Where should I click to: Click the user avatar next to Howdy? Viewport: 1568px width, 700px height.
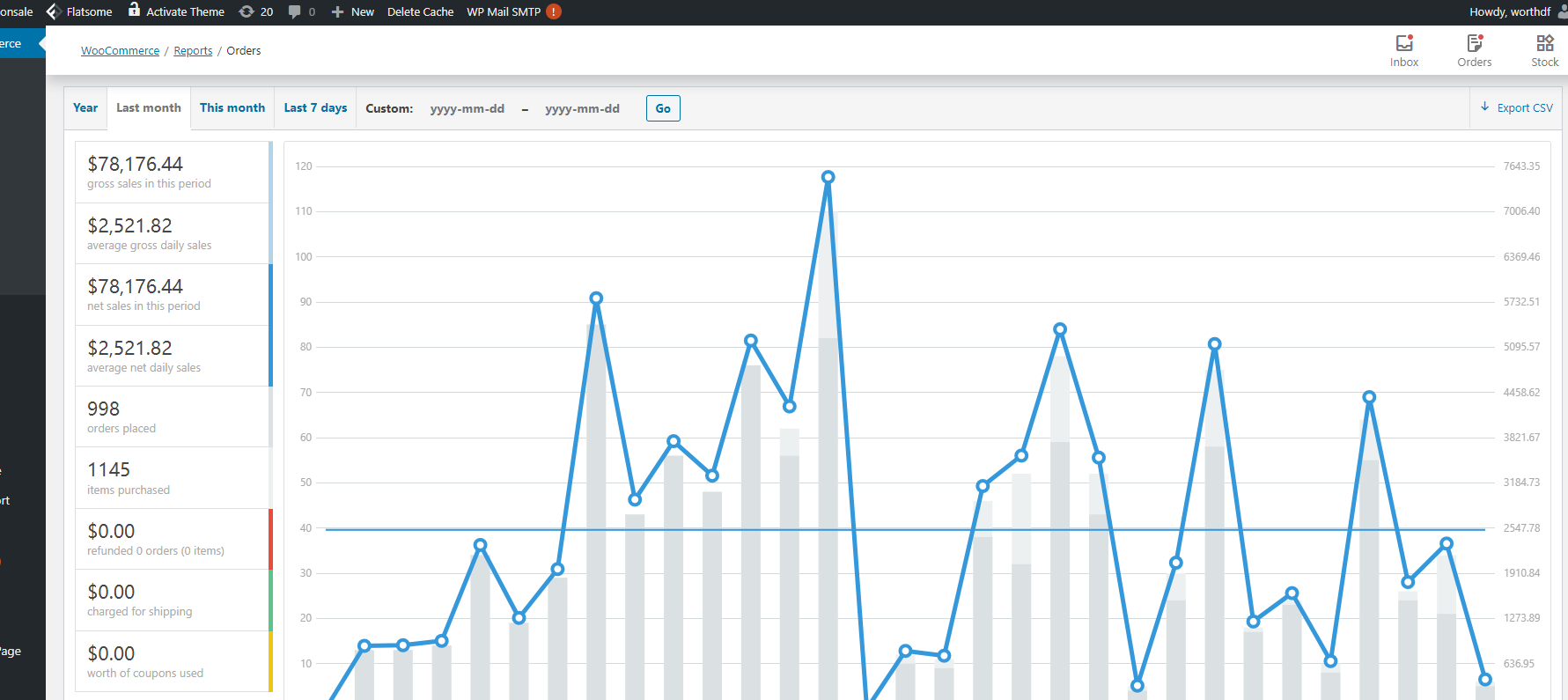1563,11
